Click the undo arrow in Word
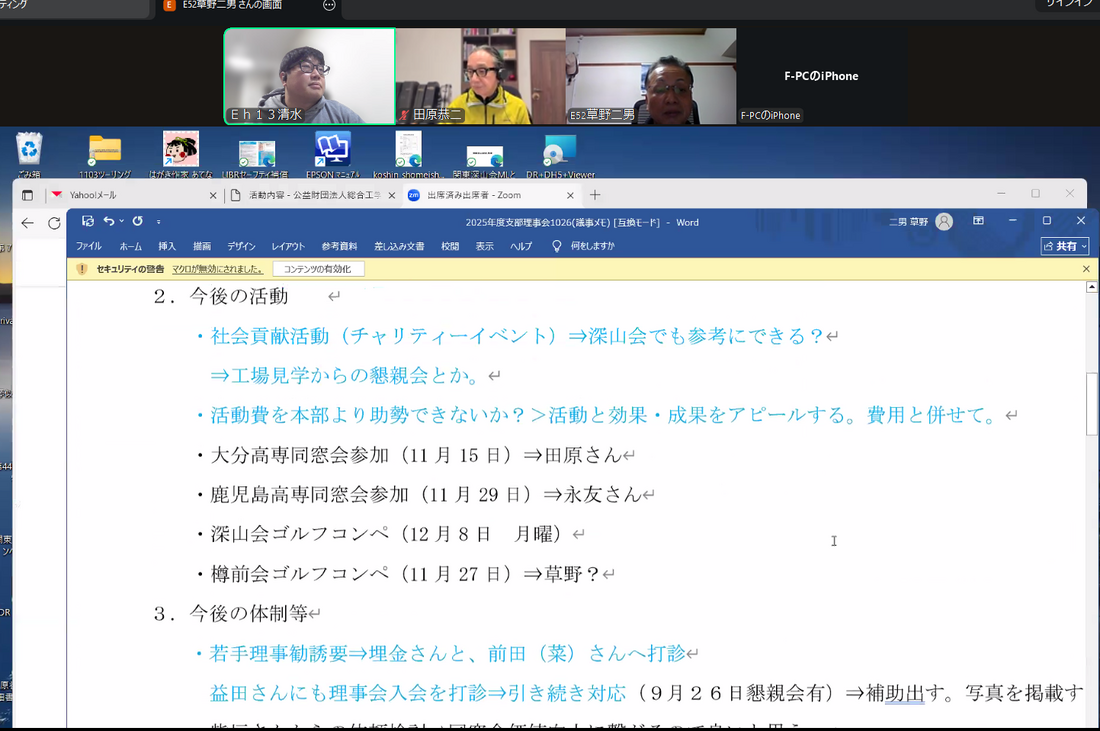This screenshot has width=1100, height=731. click(108, 221)
